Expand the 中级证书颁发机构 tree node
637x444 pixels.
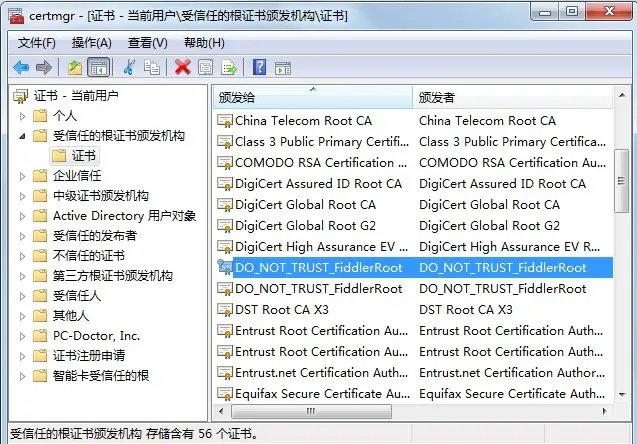pyautogui.click(x=22, y=196)
